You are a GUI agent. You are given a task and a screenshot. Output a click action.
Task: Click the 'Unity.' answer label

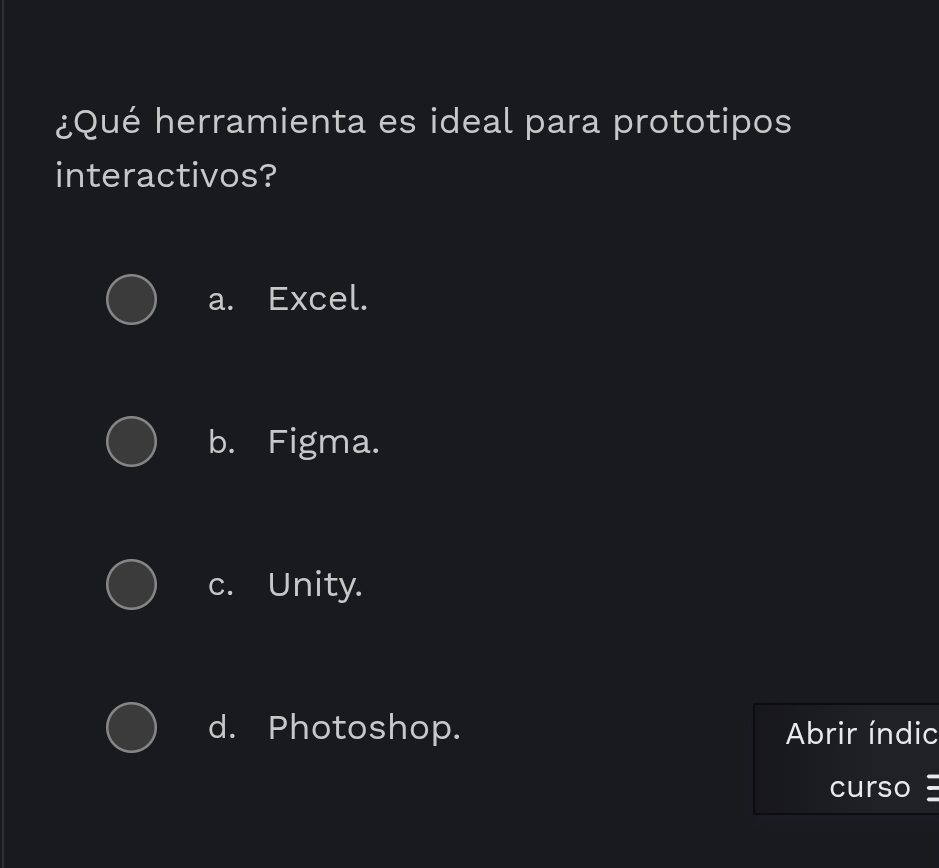pyautogui.click(x=314, y=585)
